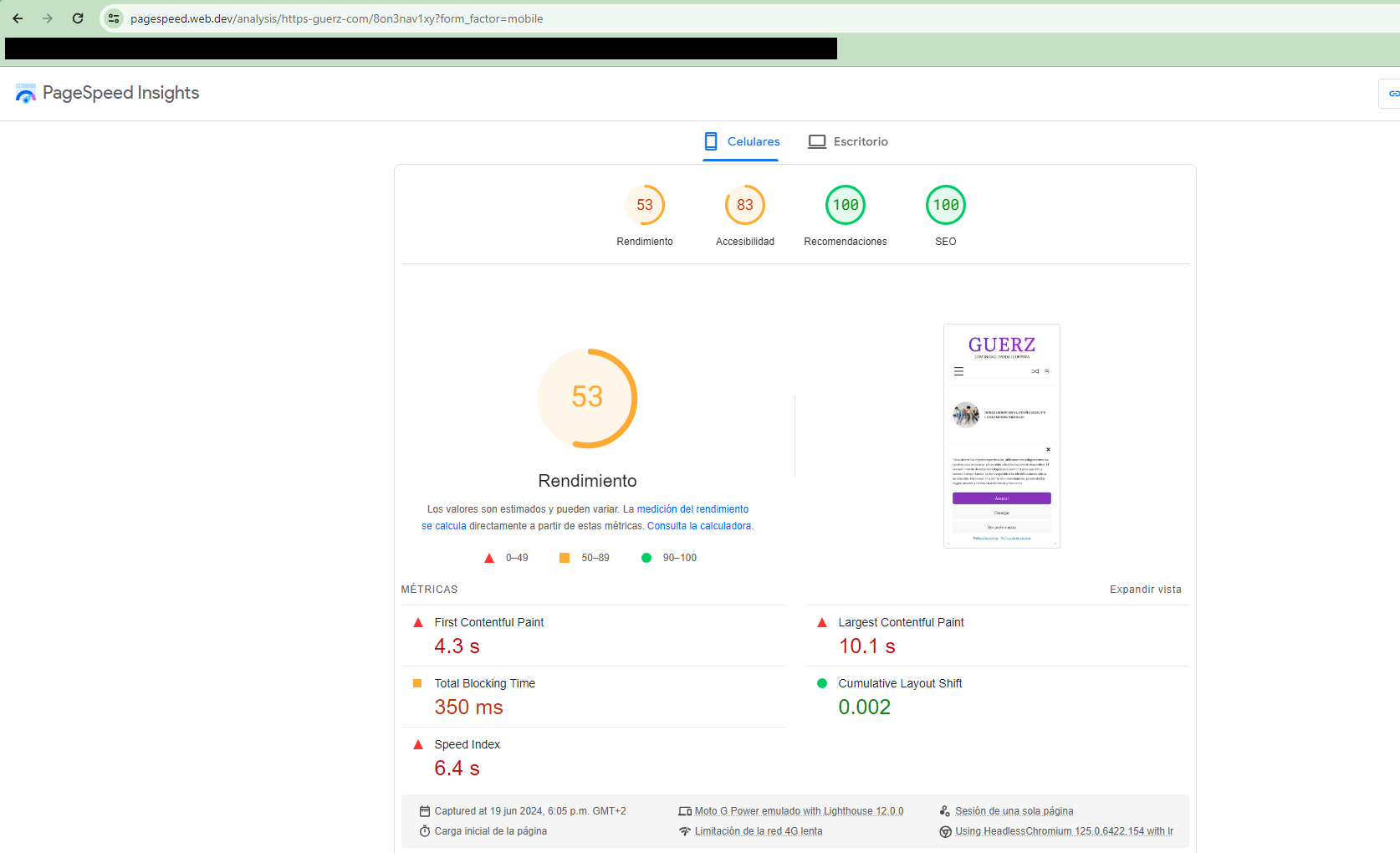Click the devices icon beside Moto G Power
The image size is (1400, 853).
pos(685,811)
